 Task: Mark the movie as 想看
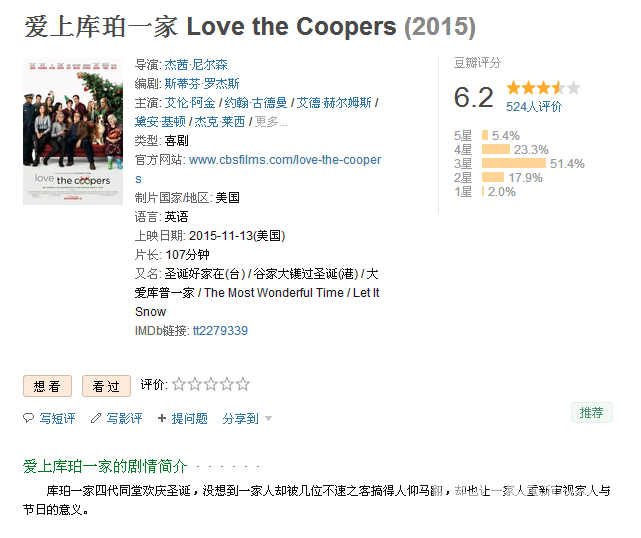[47, 386]
